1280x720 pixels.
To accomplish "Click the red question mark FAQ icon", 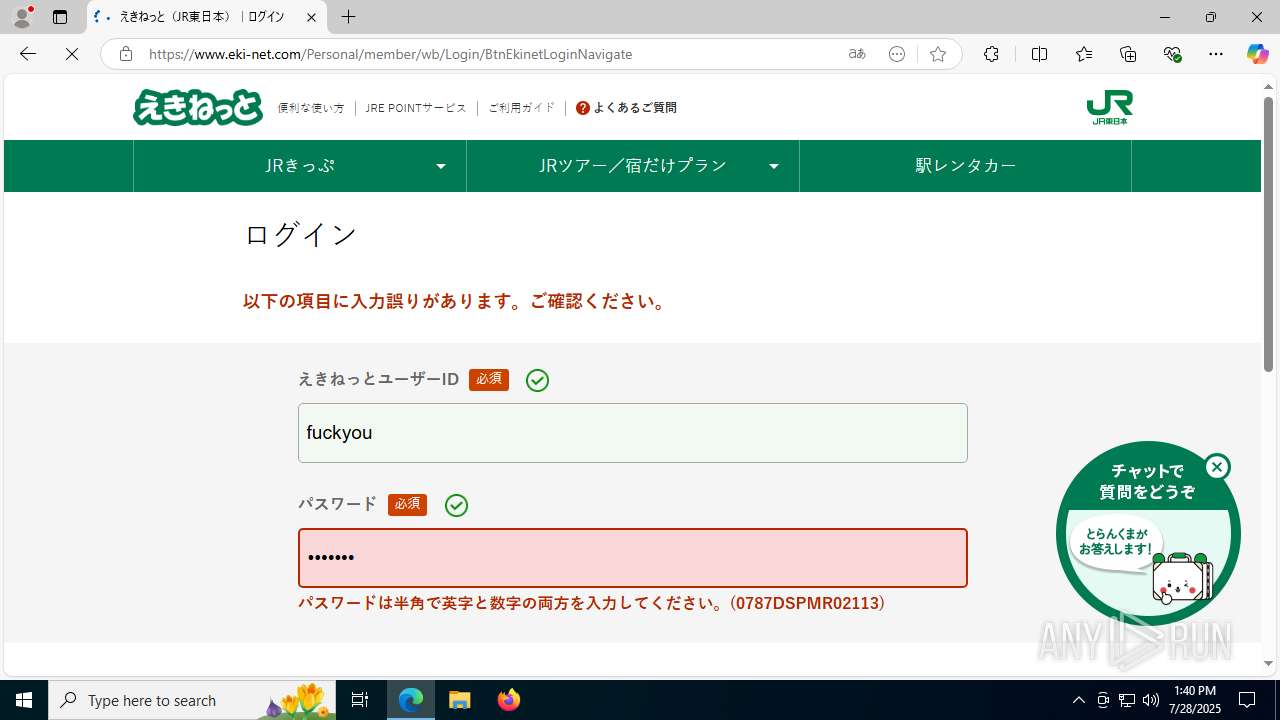I will pyautogui.click(x=583, y=108).
